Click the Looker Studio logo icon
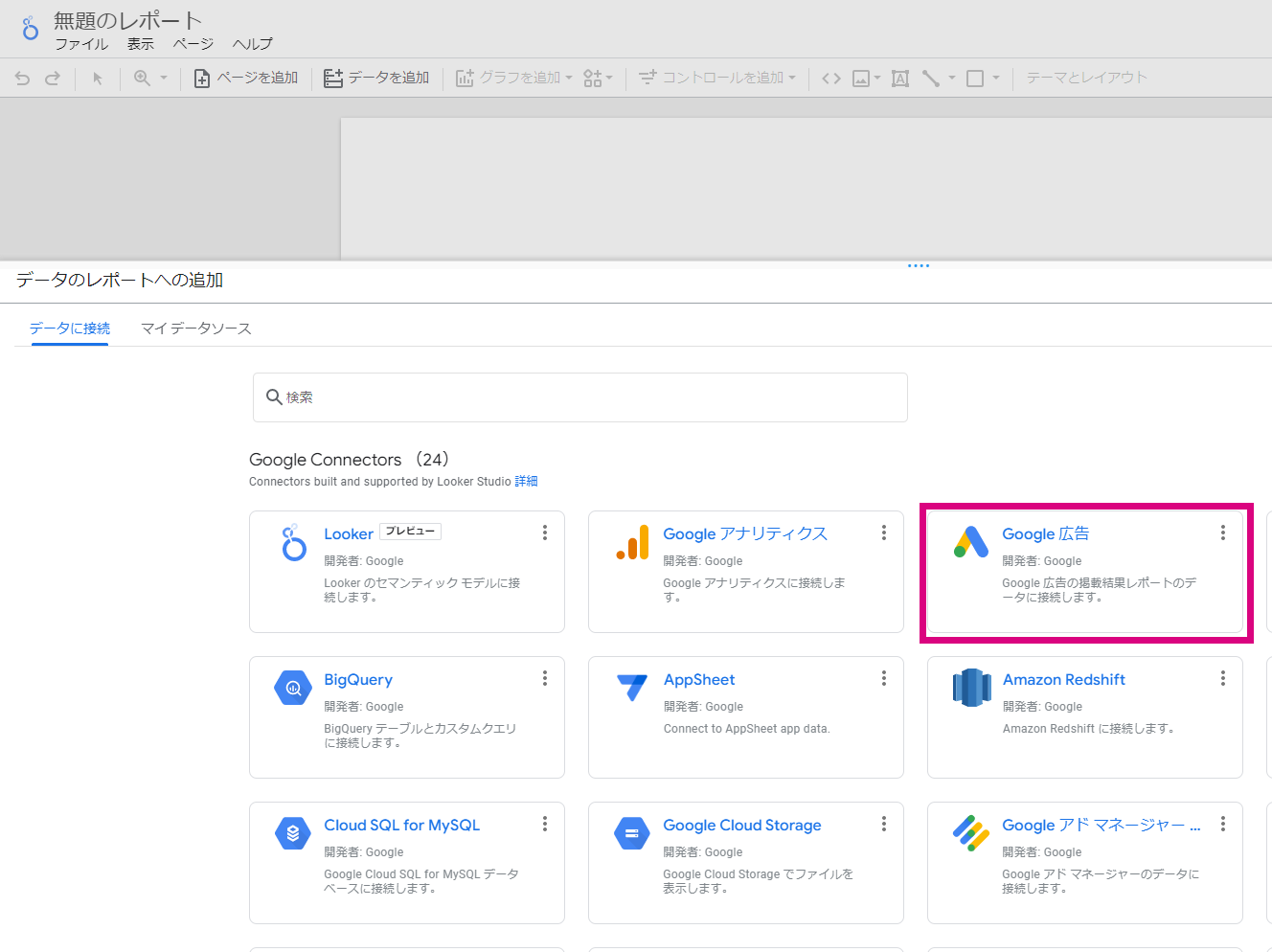1272x952 pixels. [30, 28]
